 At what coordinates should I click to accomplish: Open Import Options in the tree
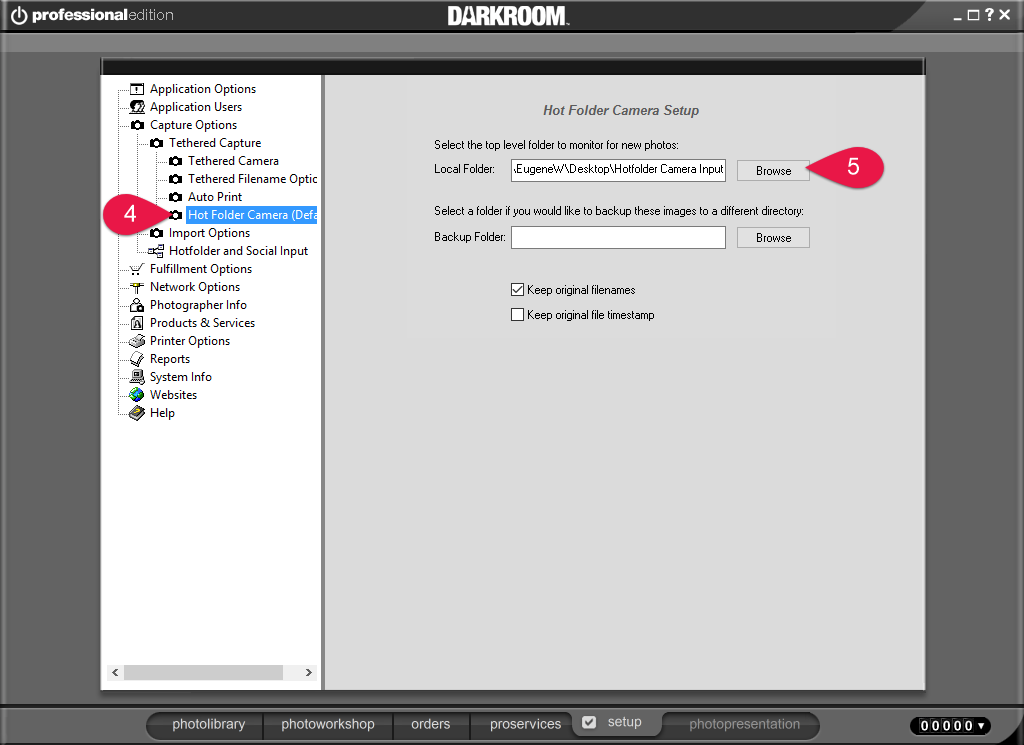pos(209,233)
